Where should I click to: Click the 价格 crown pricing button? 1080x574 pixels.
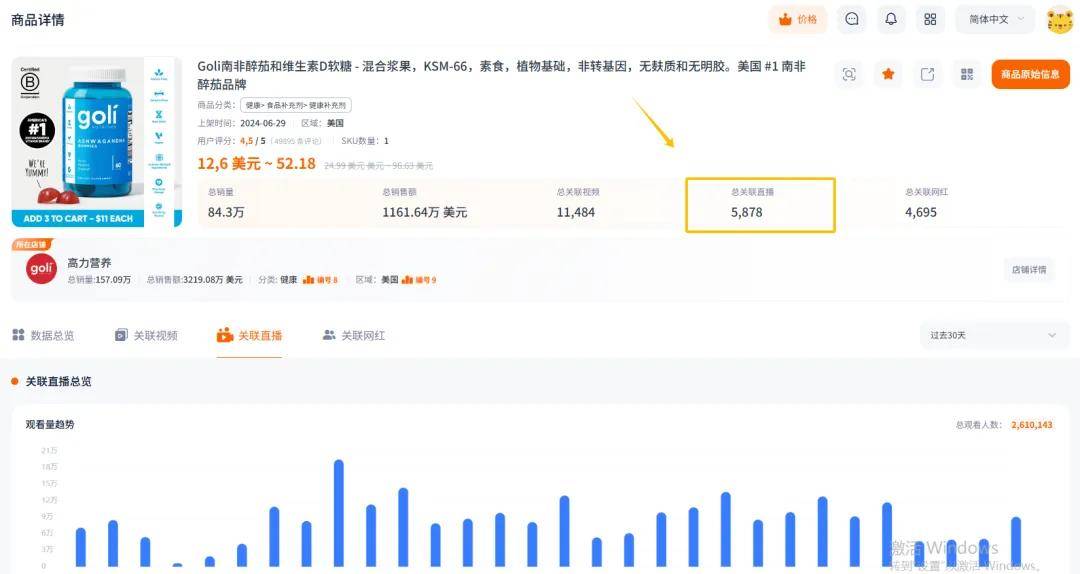click(798, 19)
